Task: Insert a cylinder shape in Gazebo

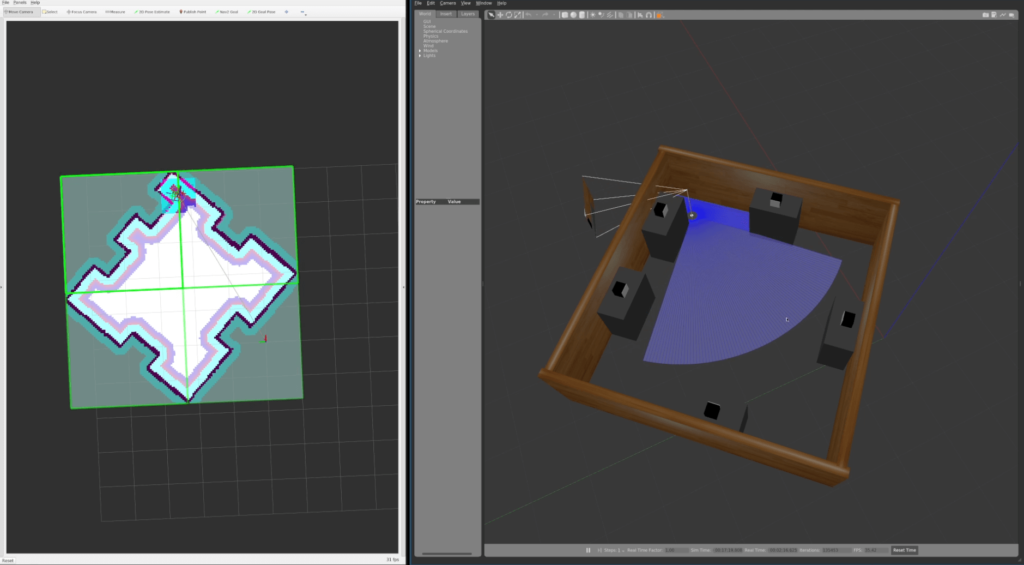Action: 582,15
